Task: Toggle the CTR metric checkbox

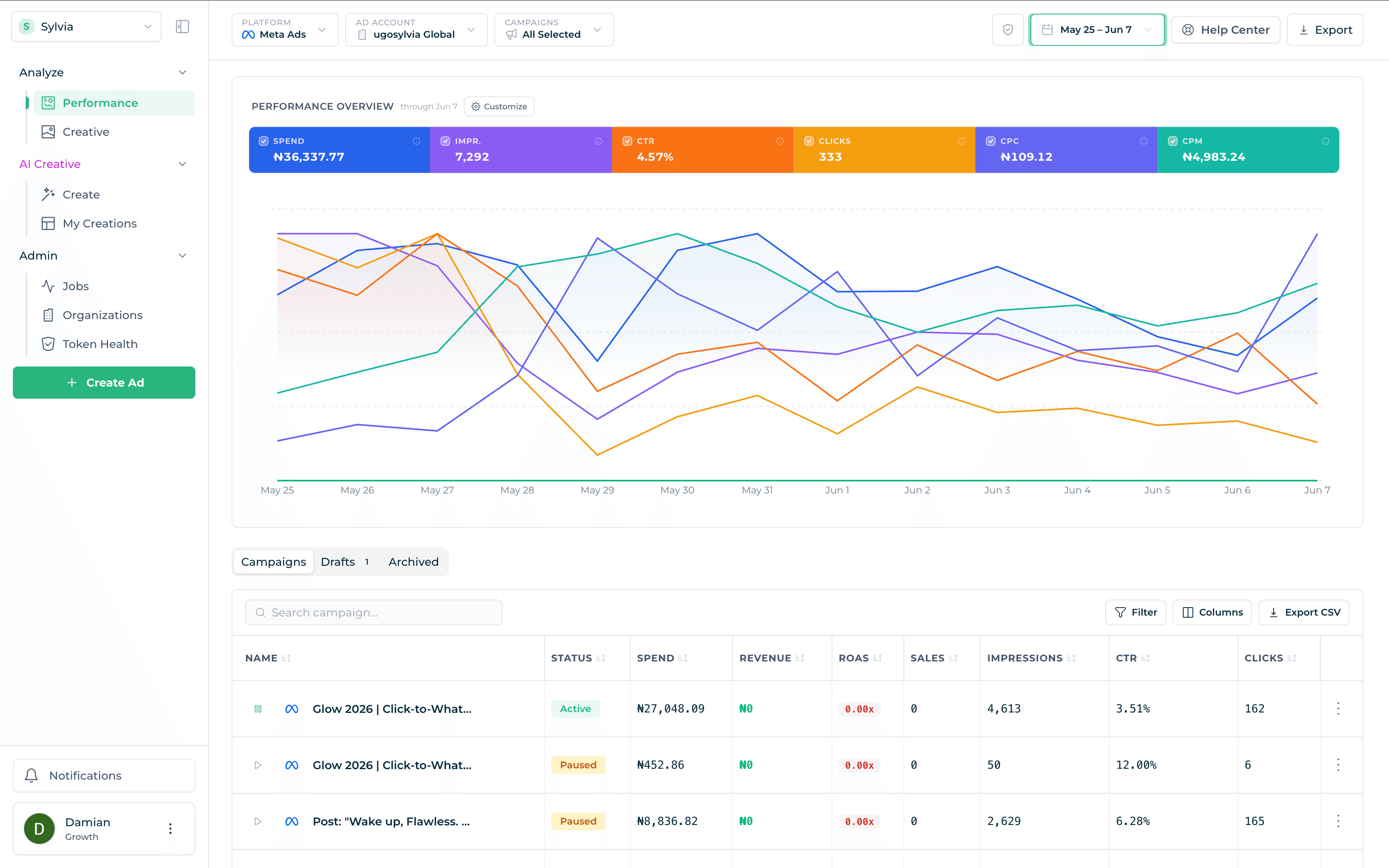Action: [627, 141]
